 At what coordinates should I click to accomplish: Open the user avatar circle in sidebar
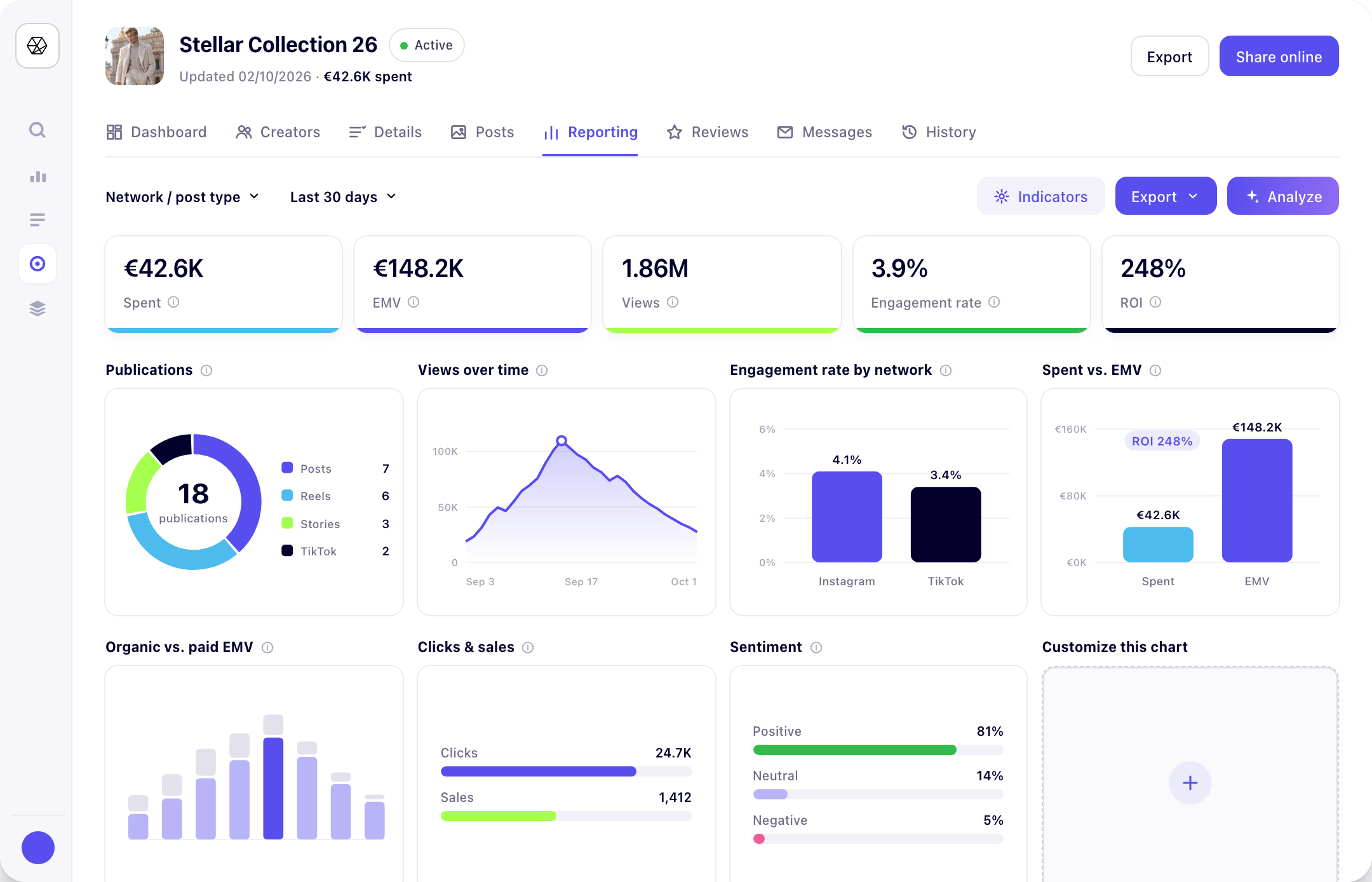(37, 848)
